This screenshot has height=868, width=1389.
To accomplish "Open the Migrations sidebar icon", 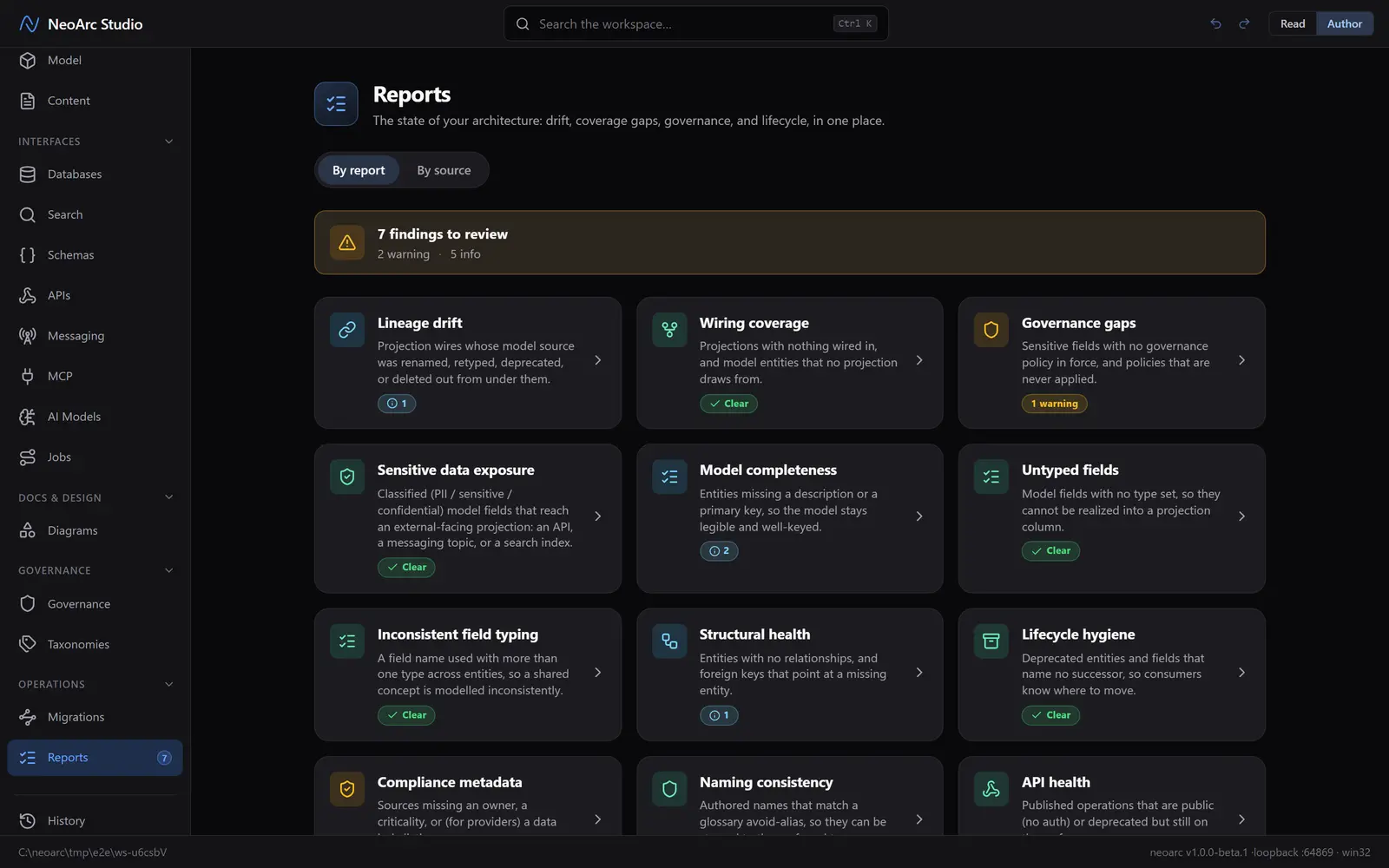I will pos(28,717).
